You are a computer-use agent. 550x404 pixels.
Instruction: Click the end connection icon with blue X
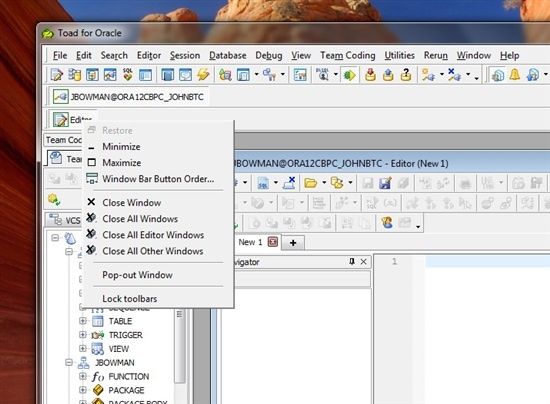tap(454, 75)
